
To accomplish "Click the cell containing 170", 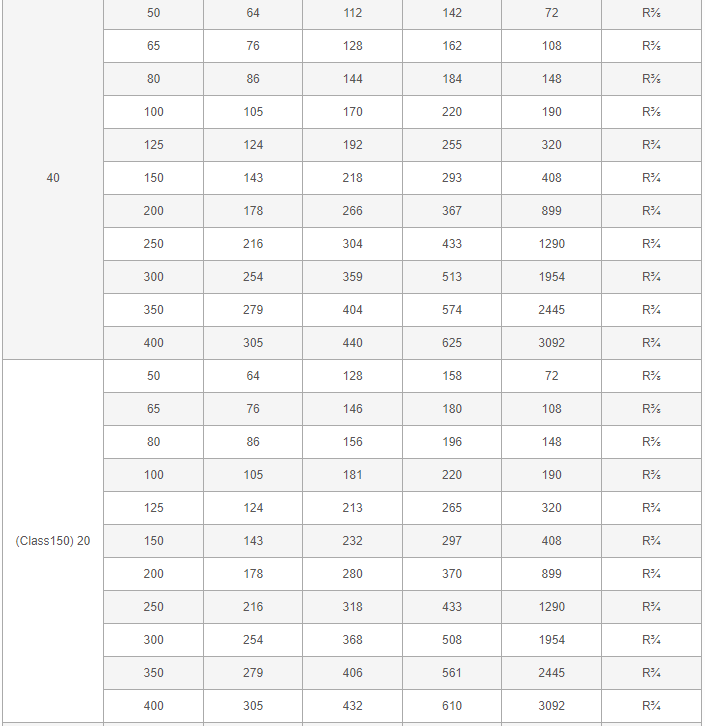I will click(x=353, y=112).
